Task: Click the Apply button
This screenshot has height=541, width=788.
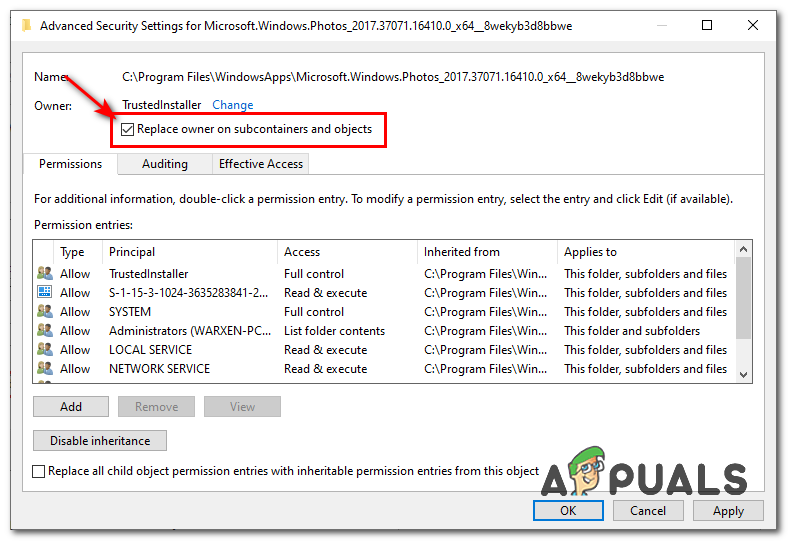Action: click(728, 511)
